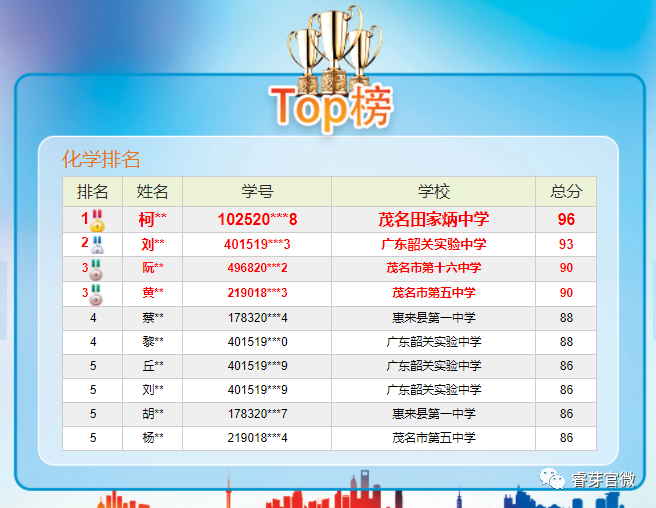Select student ID 496820***2

(257, 268)
